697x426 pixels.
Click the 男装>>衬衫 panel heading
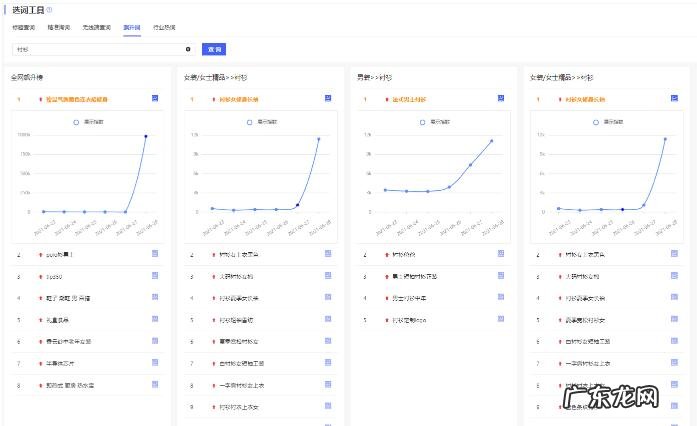[374, 77]
